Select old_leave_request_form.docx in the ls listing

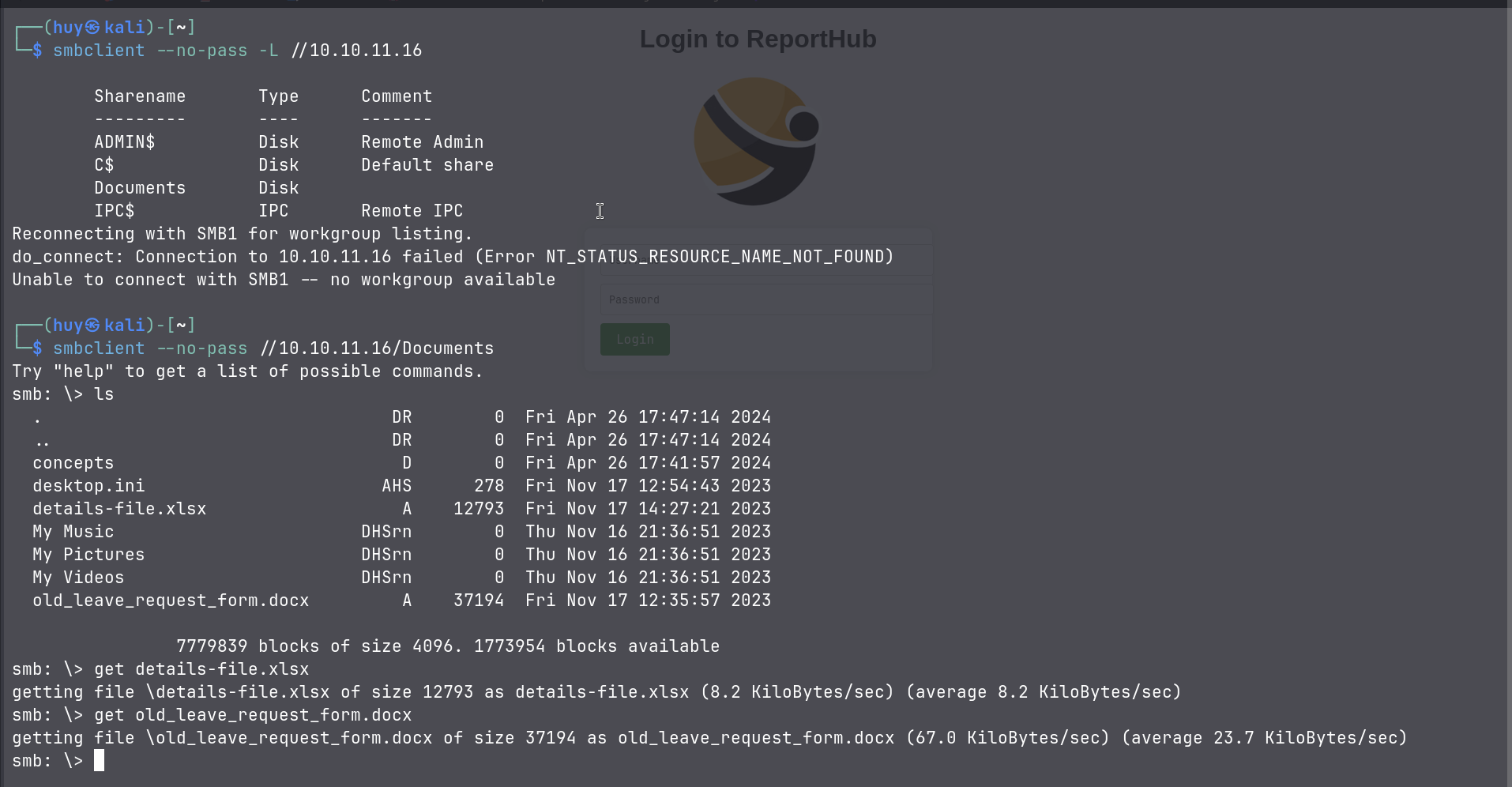(x=171, y=601)
